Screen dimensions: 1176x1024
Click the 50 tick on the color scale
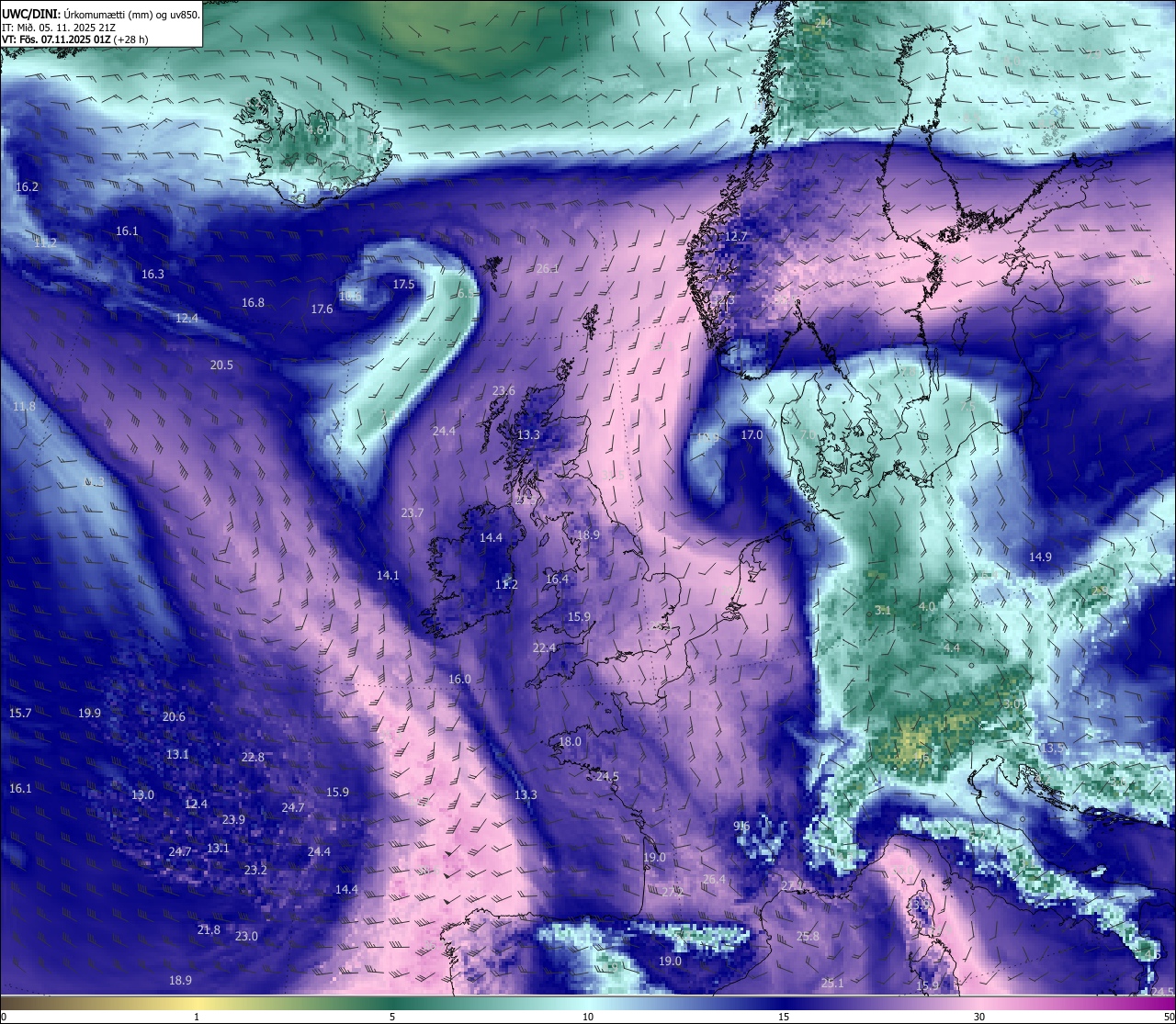(x=1169, y=1017)
